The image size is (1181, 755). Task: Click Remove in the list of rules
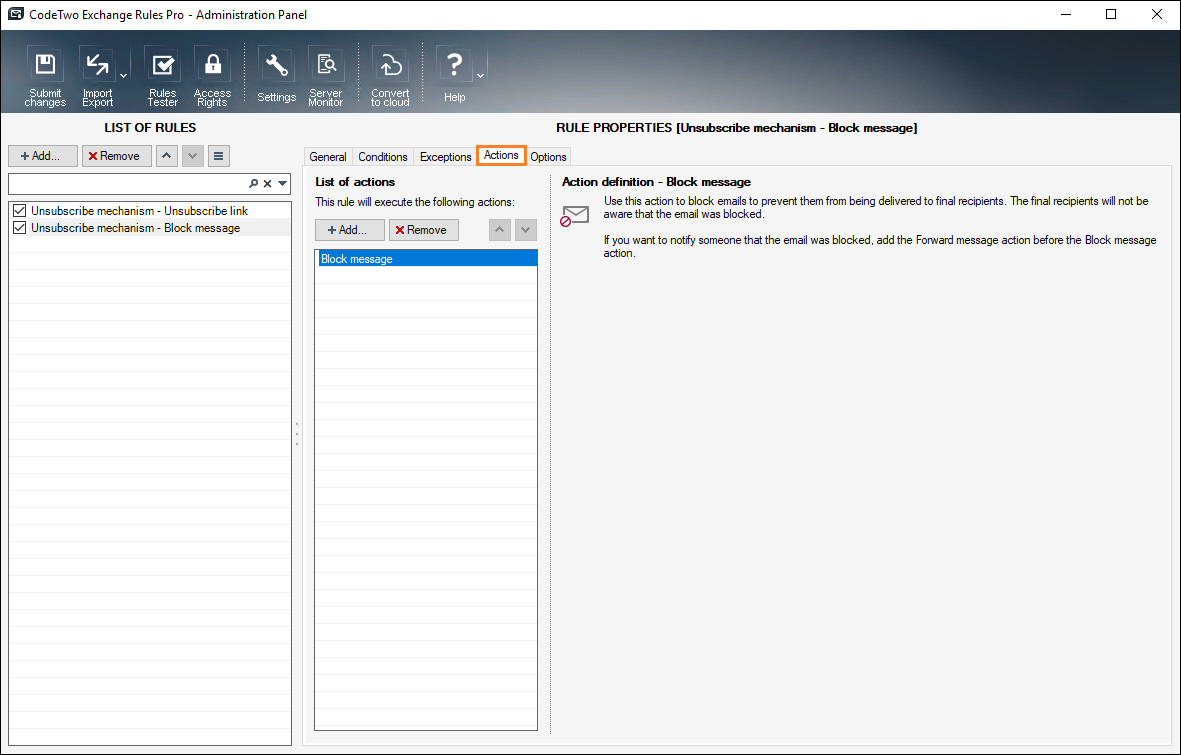pyautogui.click(x=117, y=156)
